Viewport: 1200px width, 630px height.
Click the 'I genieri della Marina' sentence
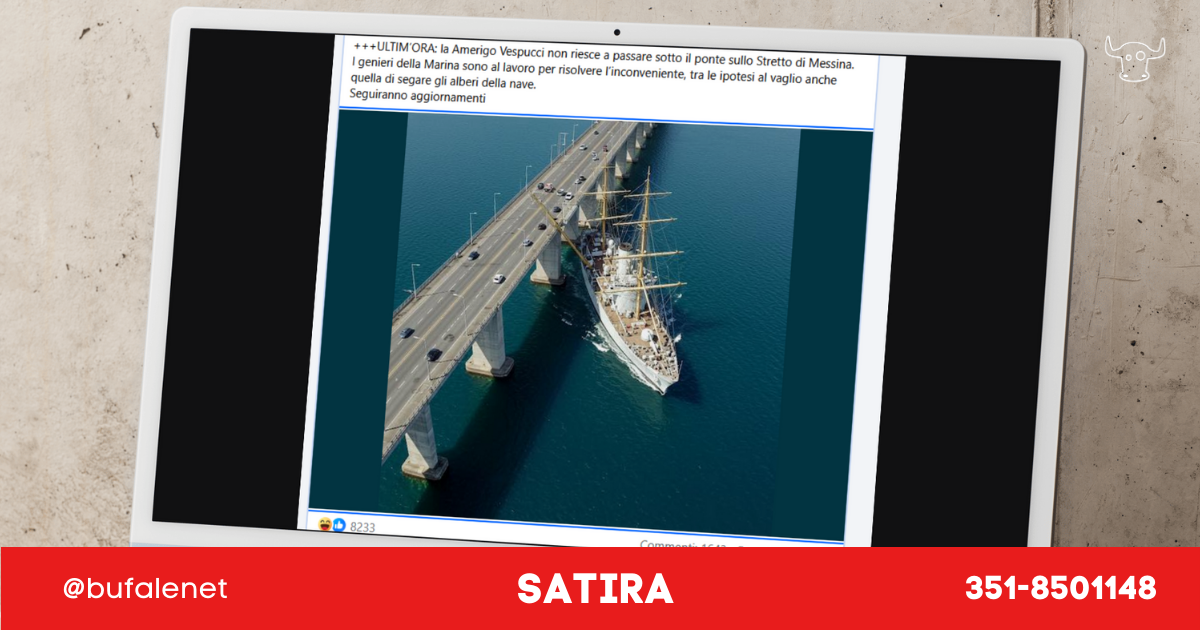[600, 64]
